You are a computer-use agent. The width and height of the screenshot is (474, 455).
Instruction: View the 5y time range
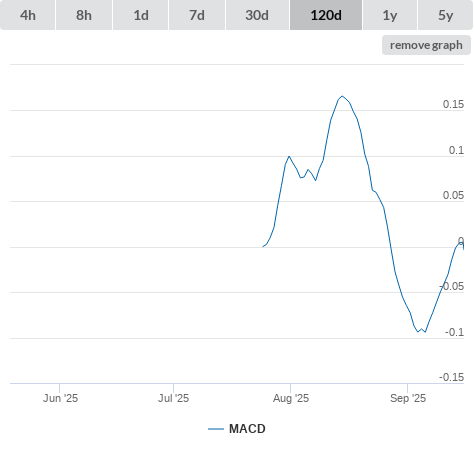coord(446,15)
